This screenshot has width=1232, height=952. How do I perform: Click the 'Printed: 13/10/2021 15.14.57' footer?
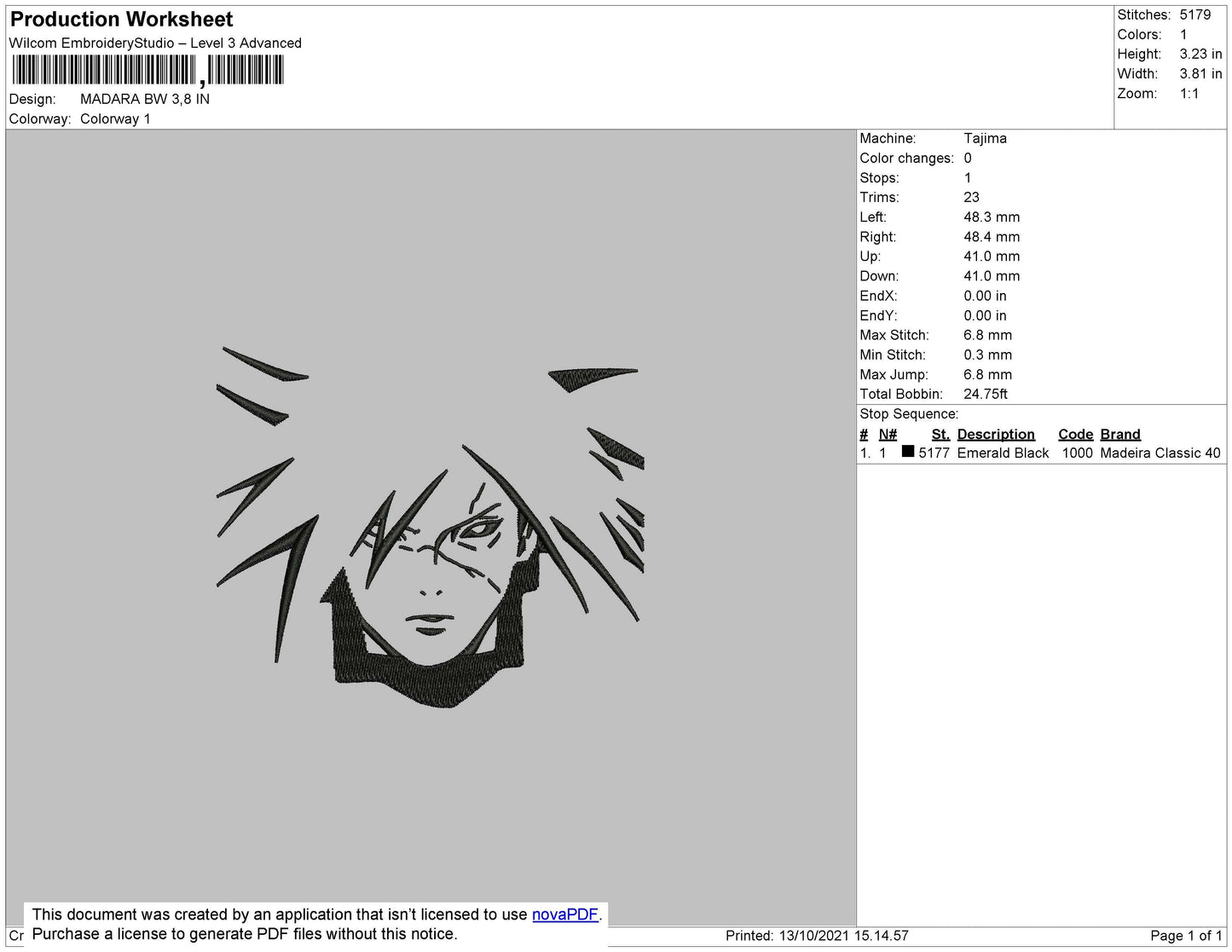tap(817, 935)
